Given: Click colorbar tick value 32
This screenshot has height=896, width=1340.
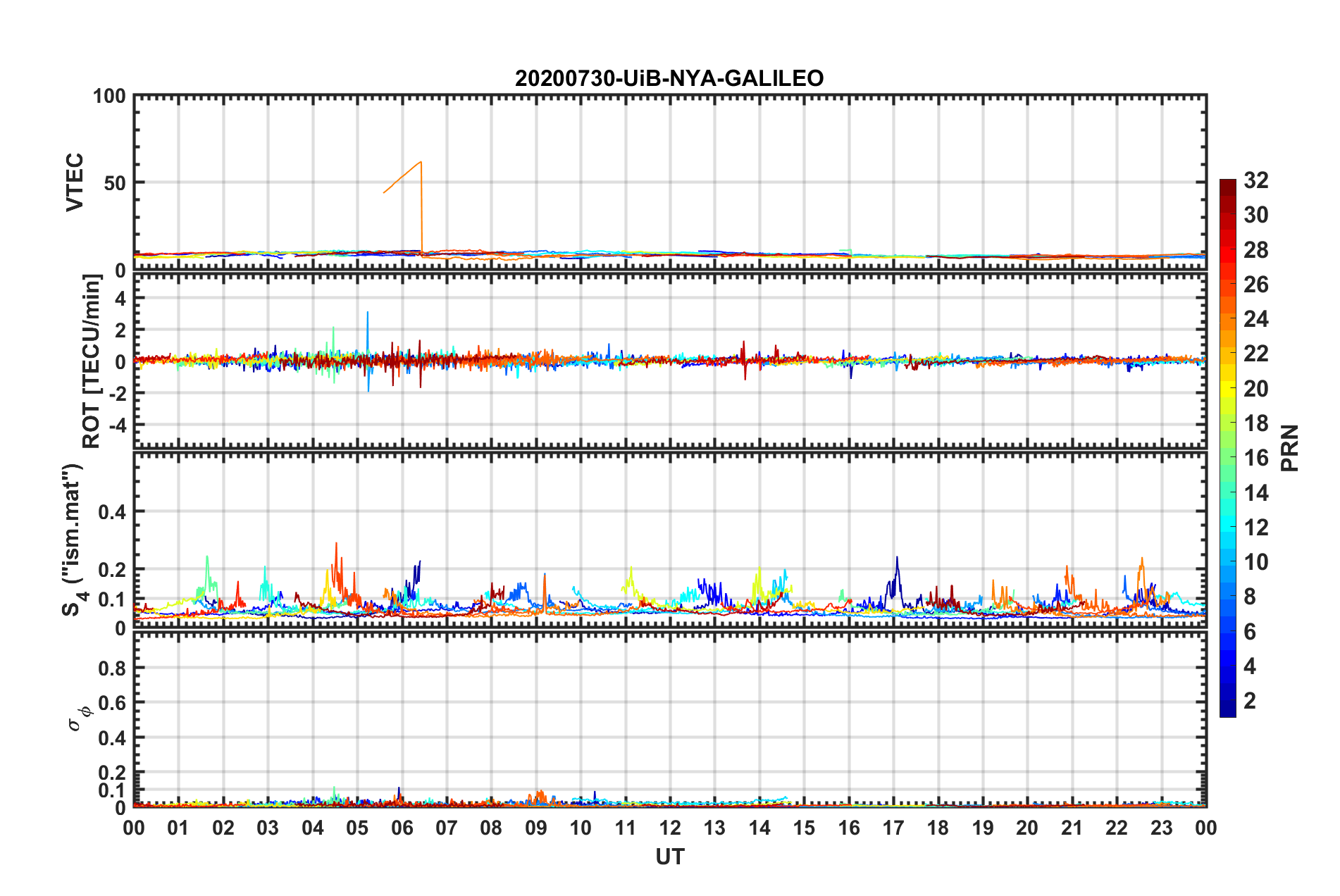Looking at the screenshot, I should tap(1256, 180).
